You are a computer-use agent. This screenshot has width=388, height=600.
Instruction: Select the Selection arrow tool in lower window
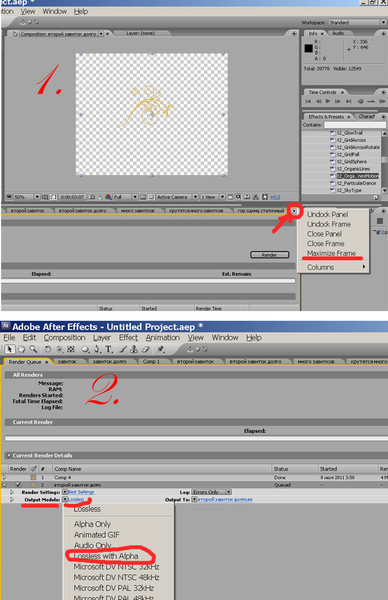(x=10, y=349)
